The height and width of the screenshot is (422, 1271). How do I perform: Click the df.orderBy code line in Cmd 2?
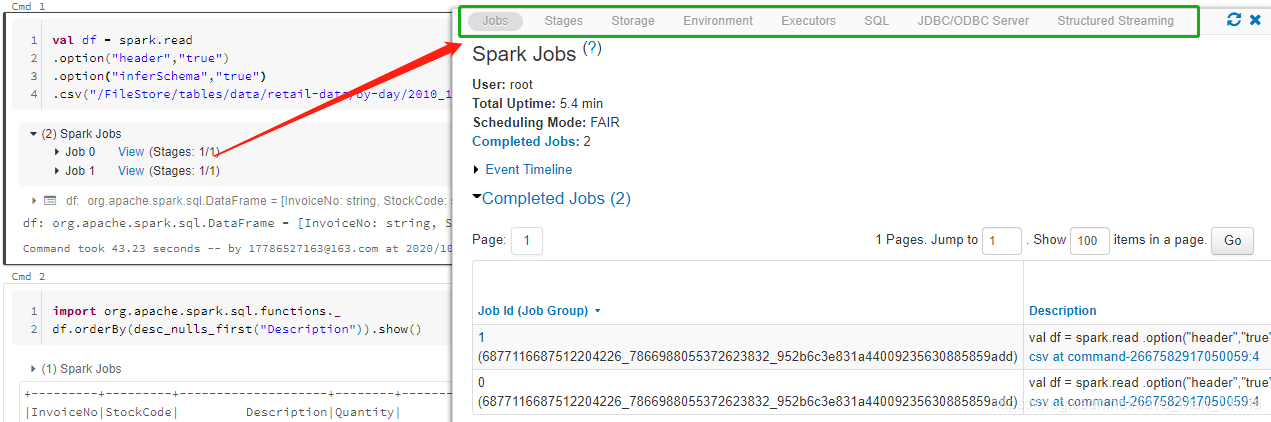237,329
